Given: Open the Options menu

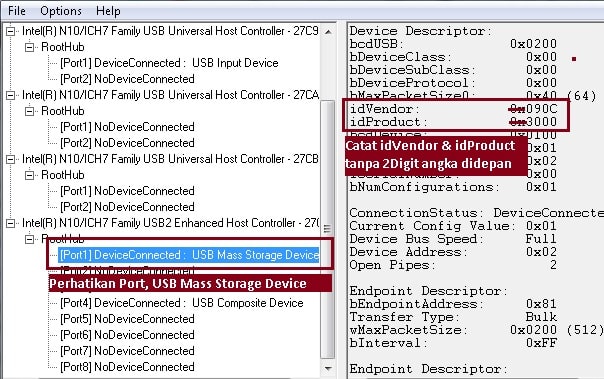Looking at the screenshot, I should 61,10.
